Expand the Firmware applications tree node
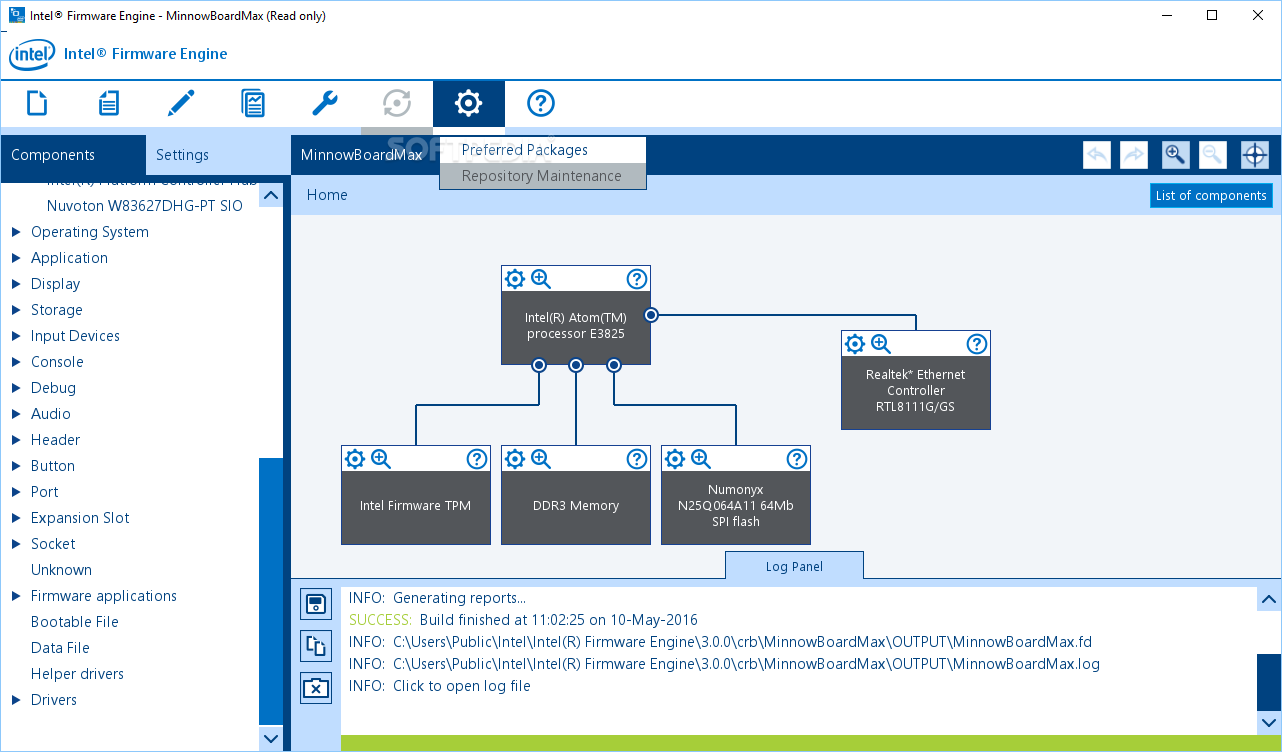Viewport: 1282px width, 752px height. pos(16,596)
